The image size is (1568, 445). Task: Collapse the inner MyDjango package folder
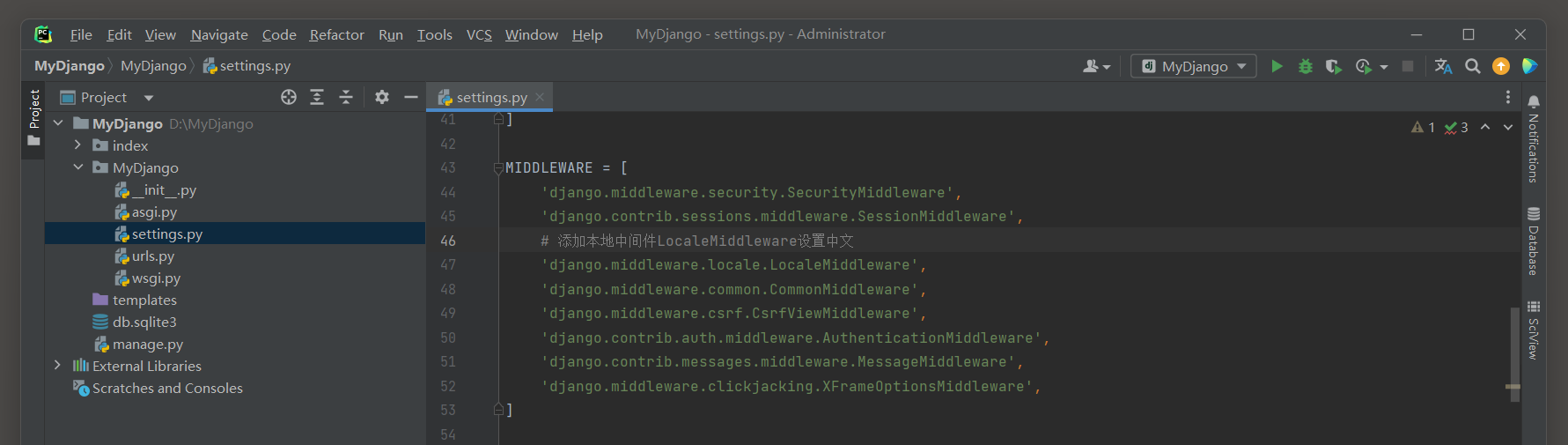(x=77, y=167)
